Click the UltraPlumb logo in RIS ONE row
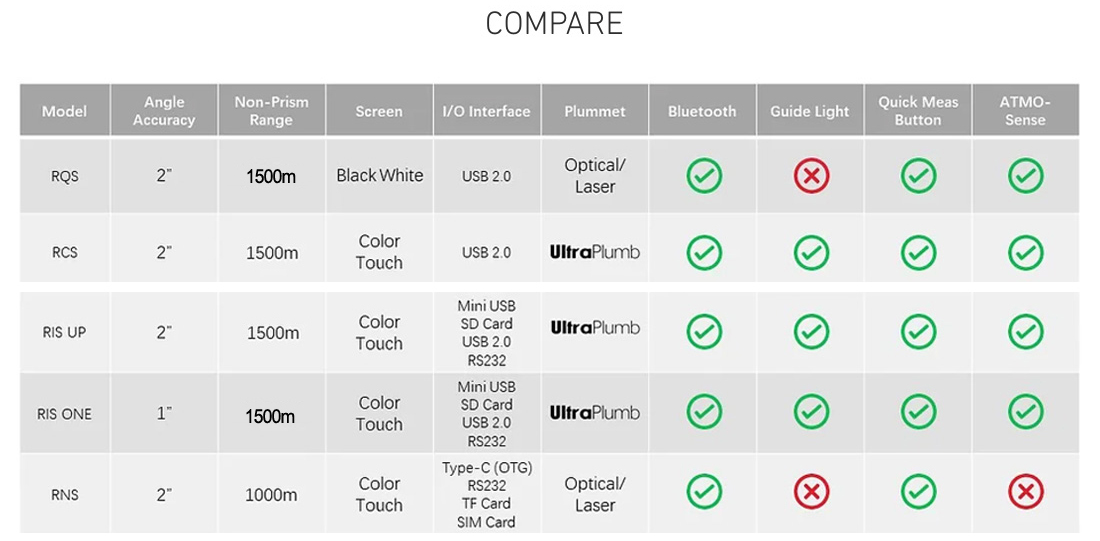The height and width of the screenshot is (541, 1100). (x=595, y=412)
